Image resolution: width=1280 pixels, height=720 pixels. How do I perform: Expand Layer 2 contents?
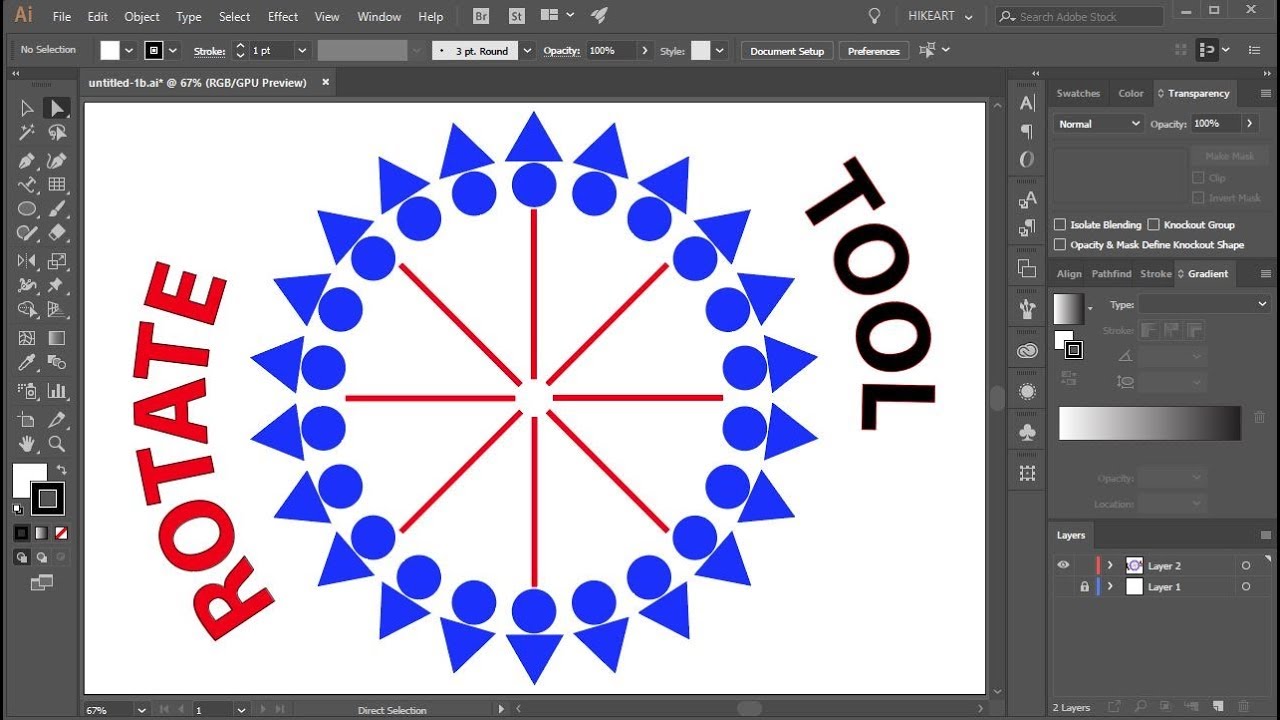tap(1109, 566)
